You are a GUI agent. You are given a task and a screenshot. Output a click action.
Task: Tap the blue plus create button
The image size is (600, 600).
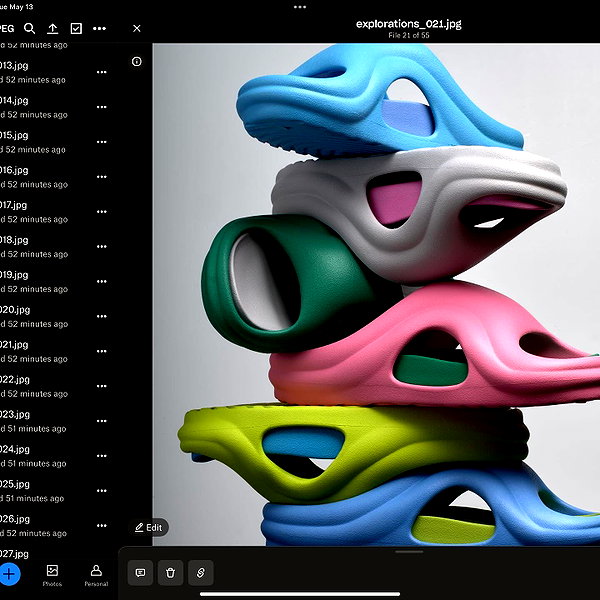[x=9, y=574]
